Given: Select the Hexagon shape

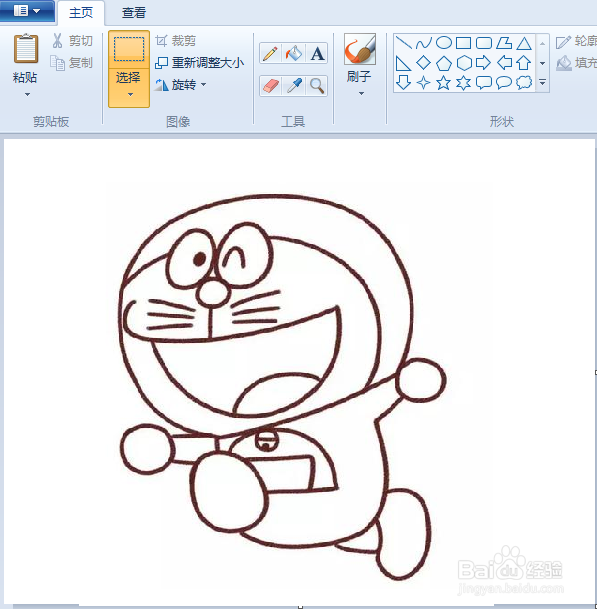Looking at the screenshot, I should click(464, 63).
